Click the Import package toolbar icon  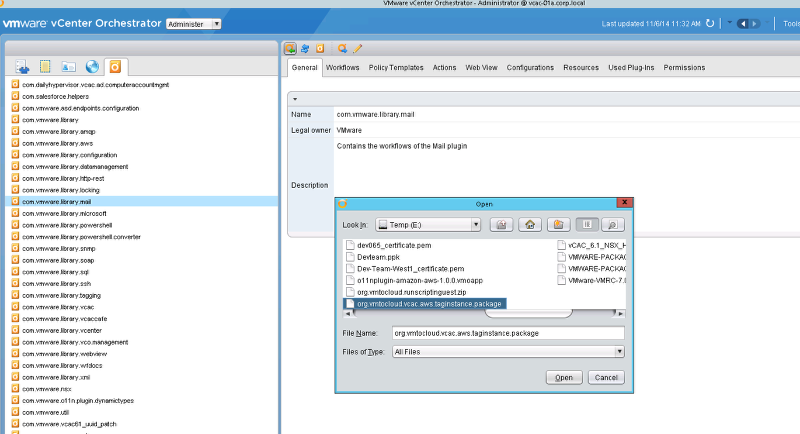click(290, 48)
